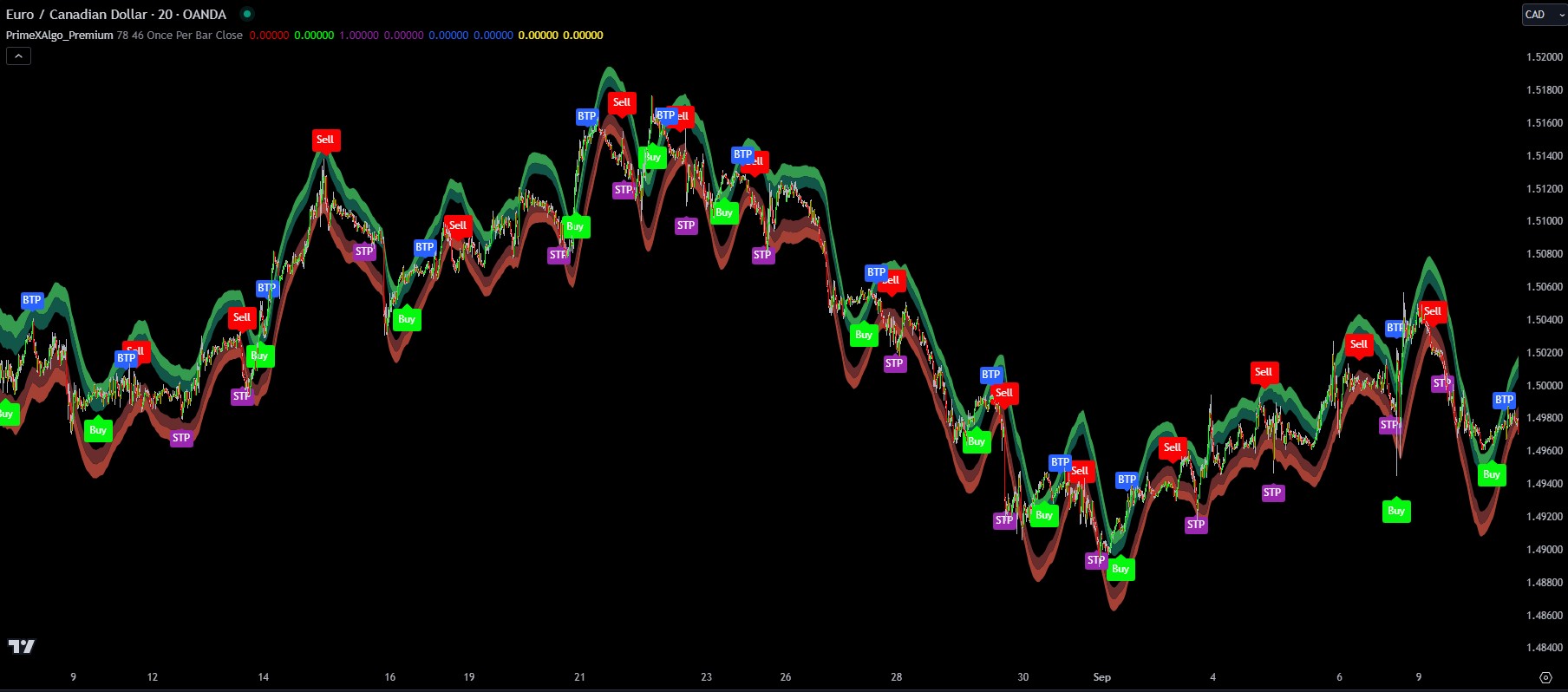Click price axis label 1.51400
The image size is (1568, 692).
click(x=1545, y=156)
